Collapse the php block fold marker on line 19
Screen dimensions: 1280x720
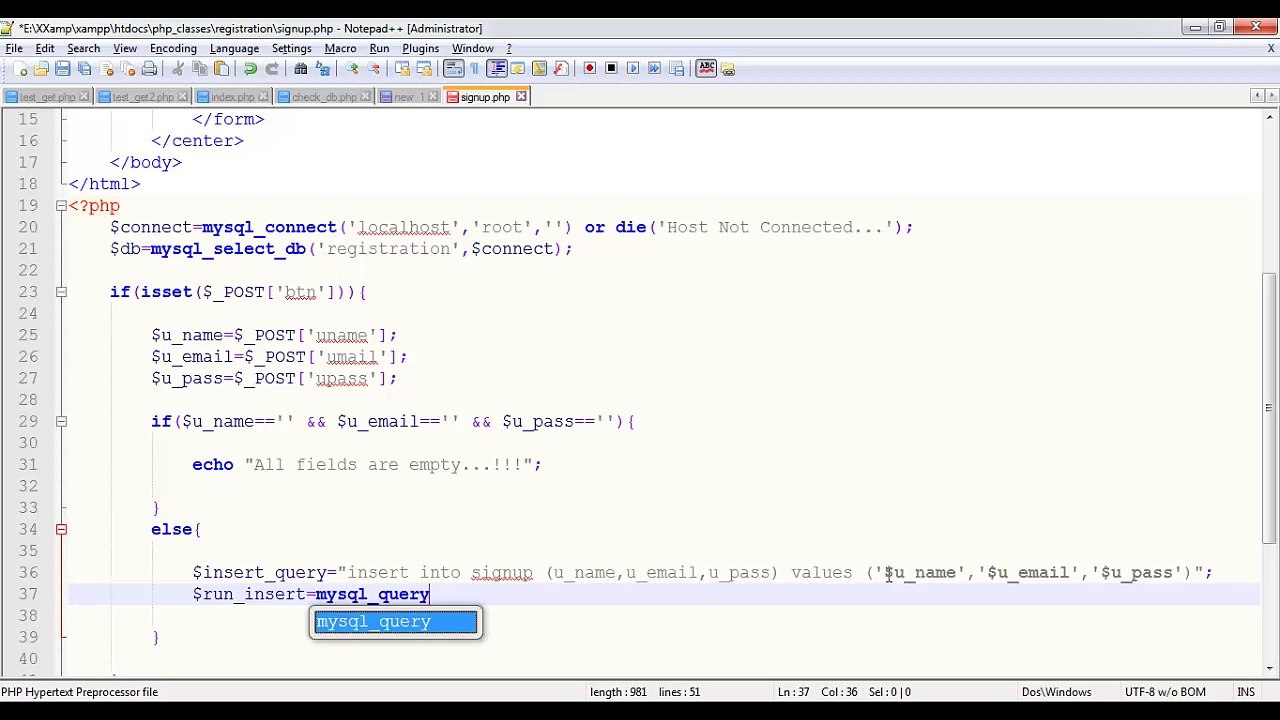tap(61, 206)
